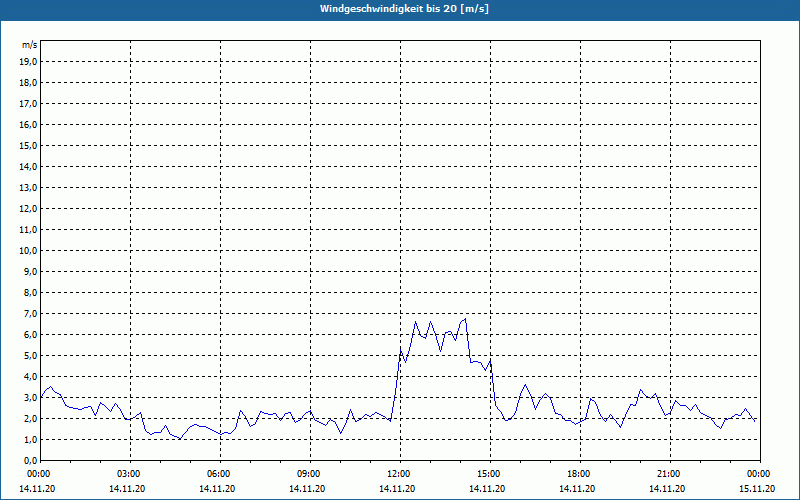800x500 pixels.
Task: Click the 3,0 y-axis label
Action: tap(31, 397)
